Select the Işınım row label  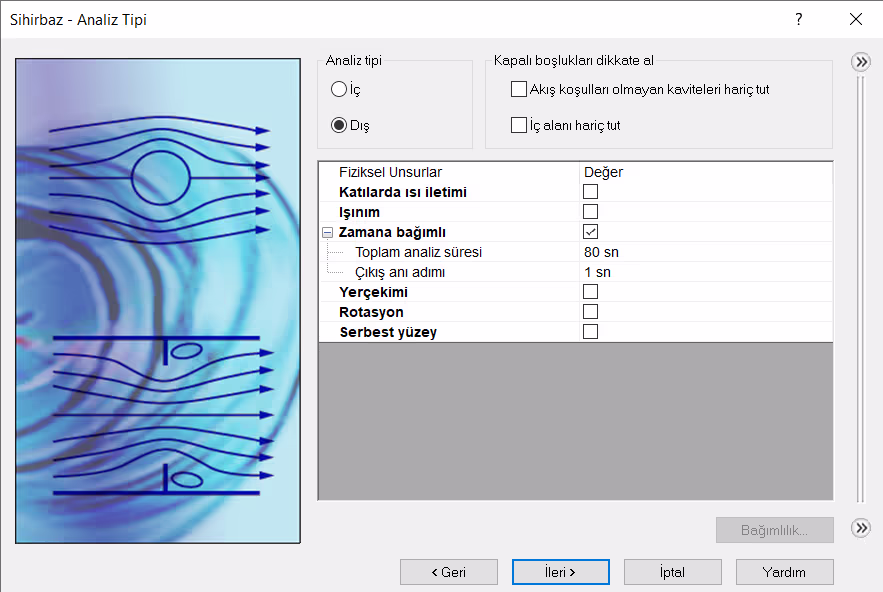coord(359,212)
